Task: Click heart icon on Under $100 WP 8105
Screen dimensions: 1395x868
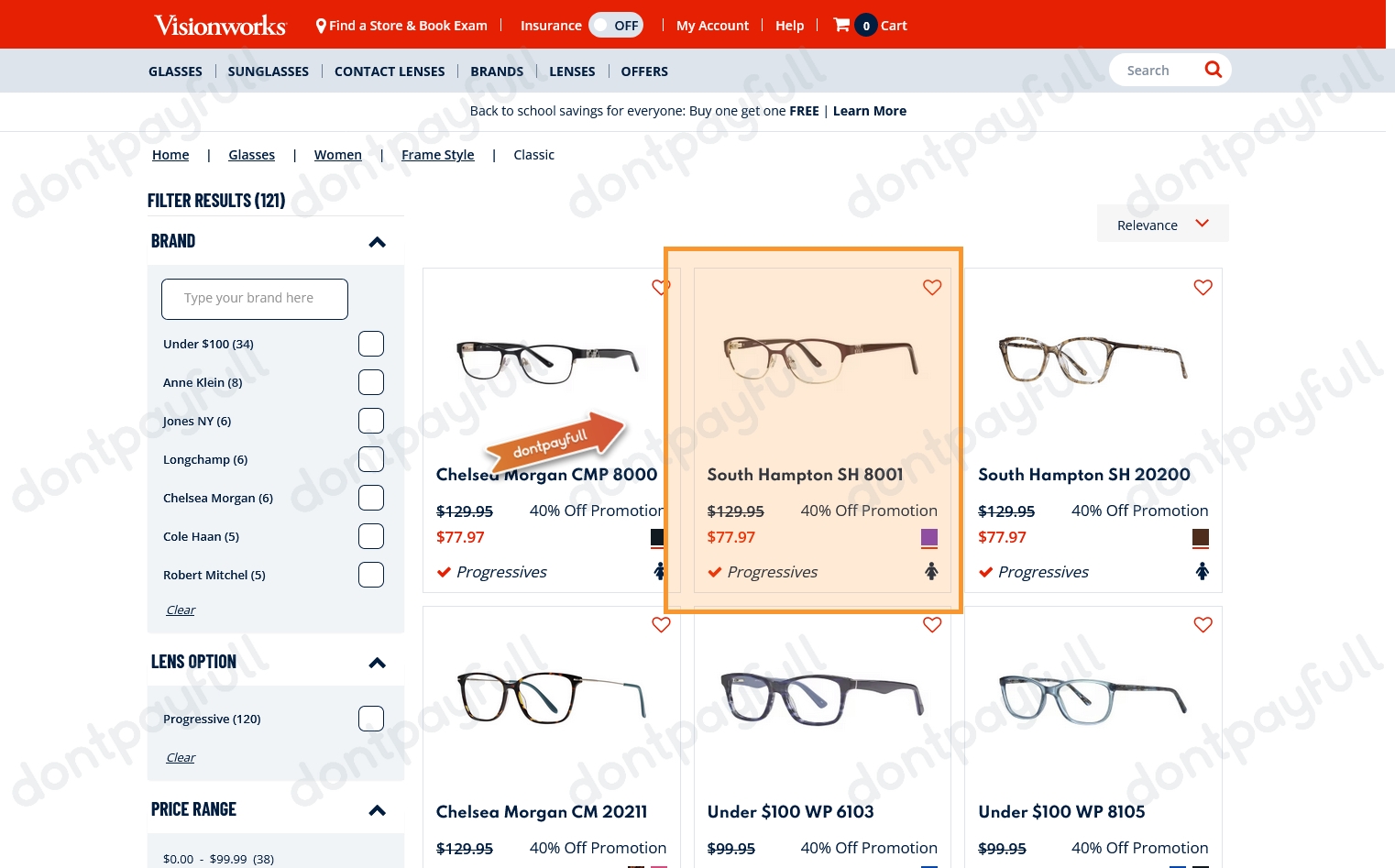Action: (x=1203, y=625)
